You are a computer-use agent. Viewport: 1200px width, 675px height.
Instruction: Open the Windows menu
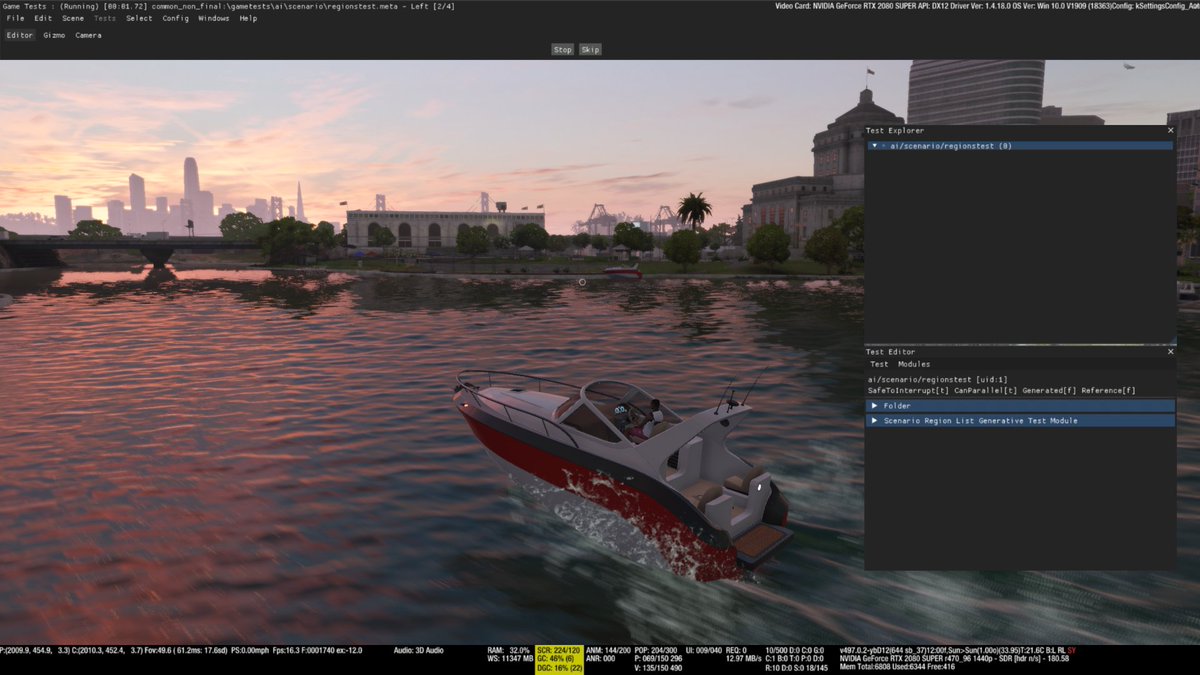point(213,18)
